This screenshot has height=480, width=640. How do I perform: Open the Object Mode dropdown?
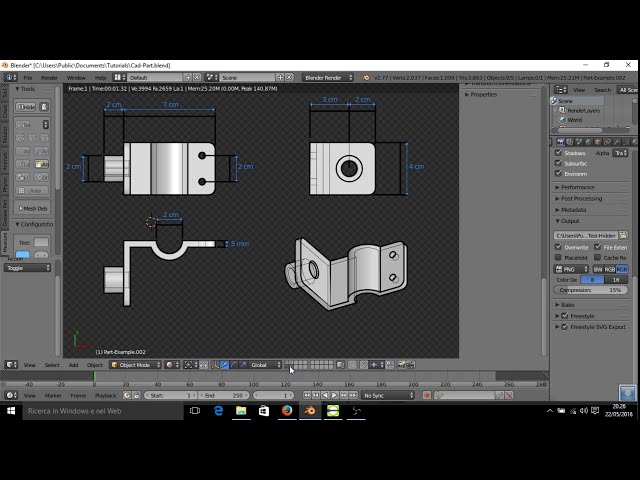136,365
